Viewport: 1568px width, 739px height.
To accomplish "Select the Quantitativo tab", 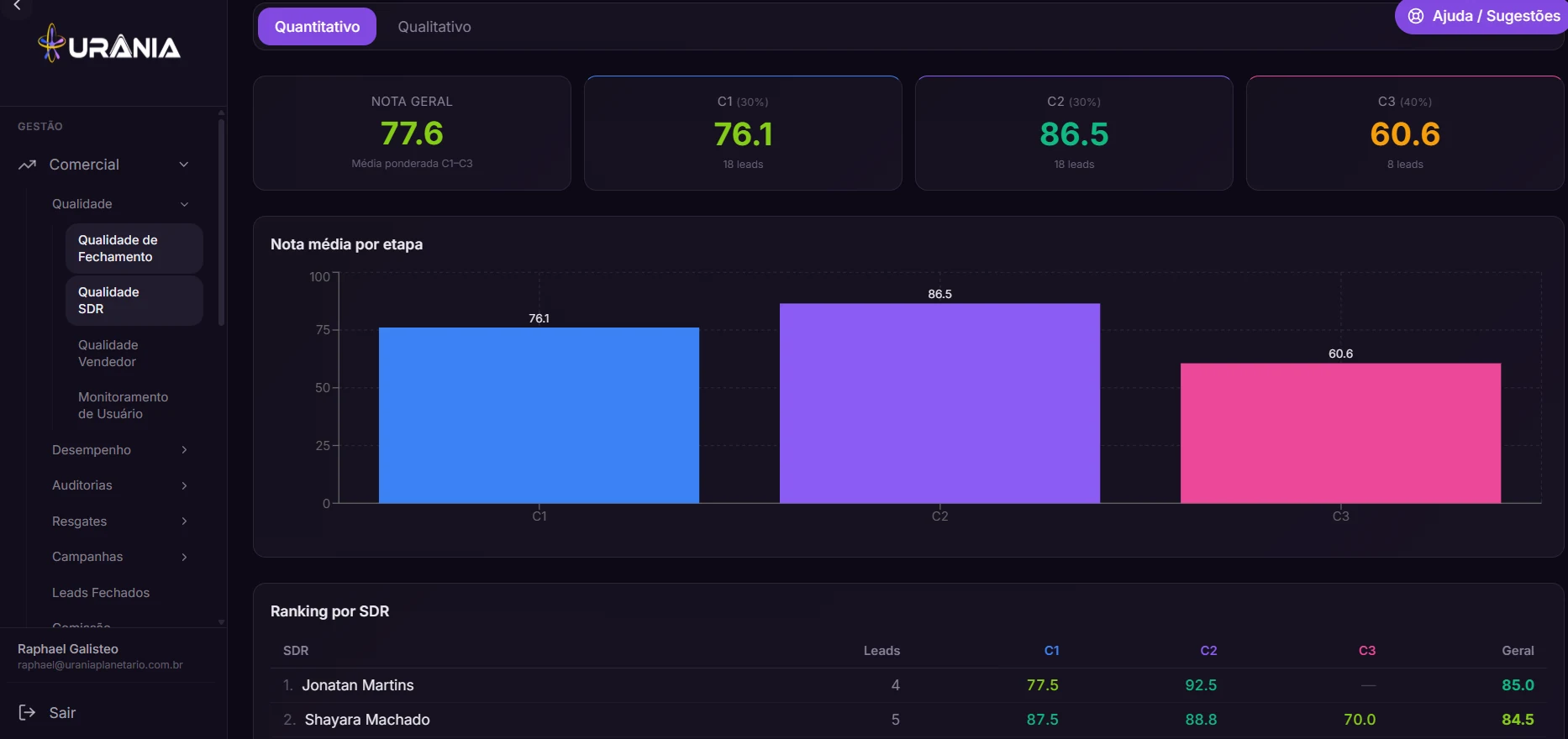I will (x=317, y=27).
